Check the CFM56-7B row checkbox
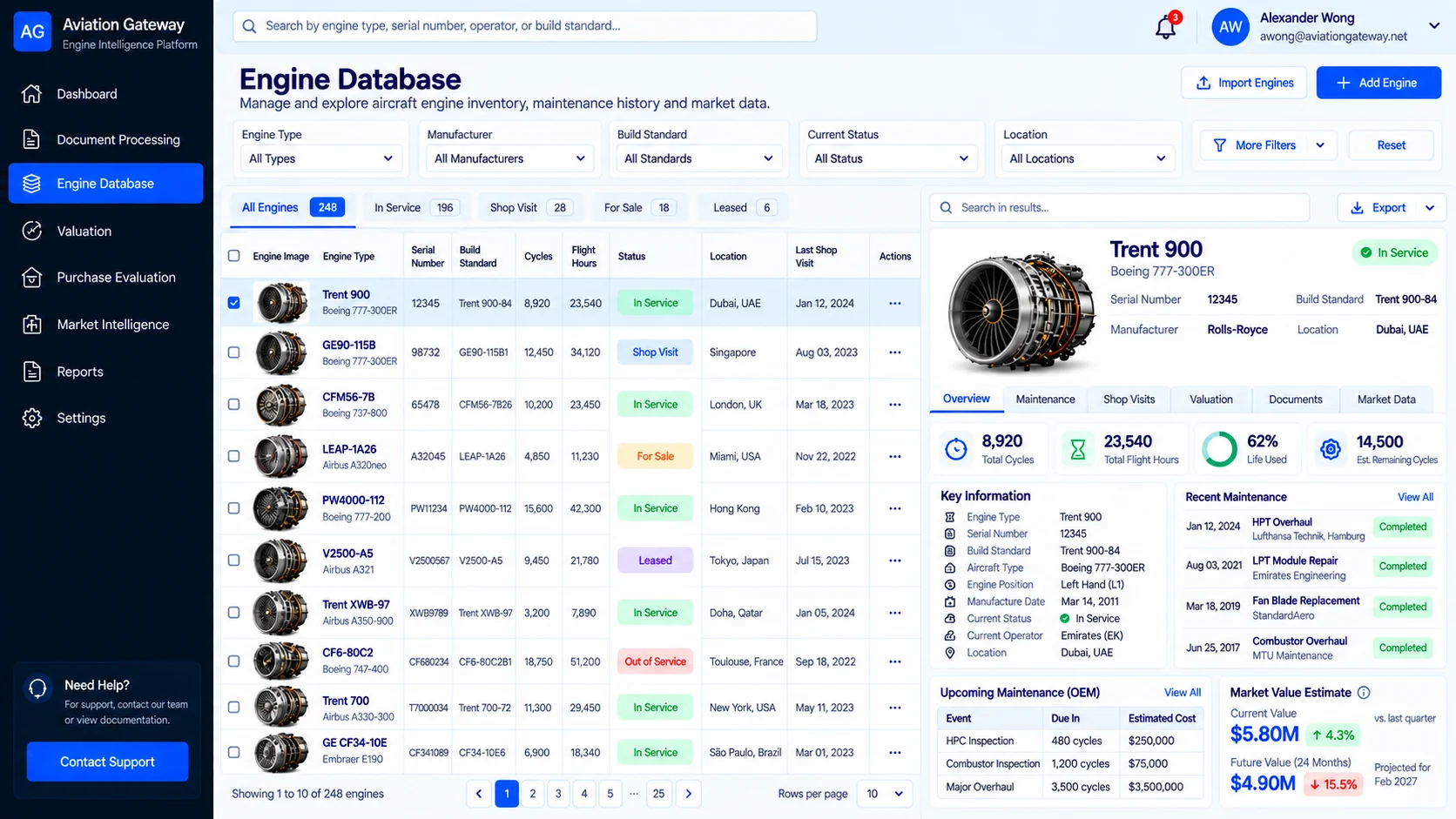This screenshot has height=819, width=1456. (x=233, y=405)
